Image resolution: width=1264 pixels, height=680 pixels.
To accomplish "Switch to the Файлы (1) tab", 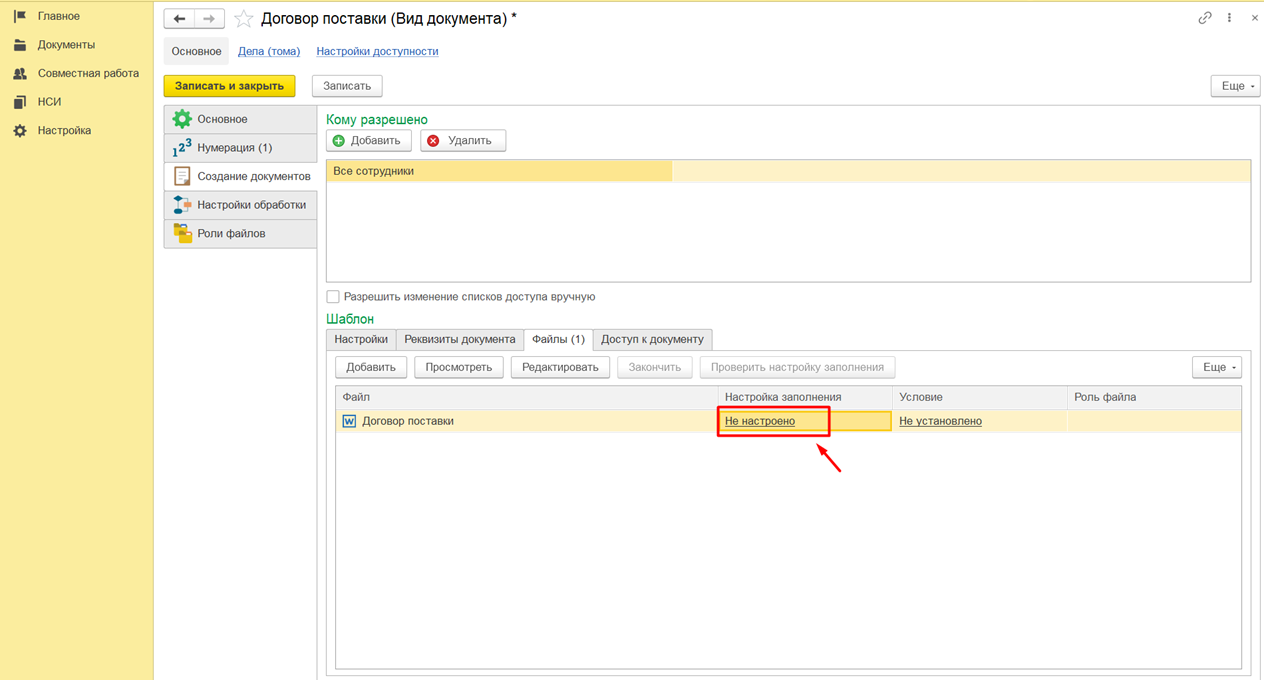I will click(558, 339).
